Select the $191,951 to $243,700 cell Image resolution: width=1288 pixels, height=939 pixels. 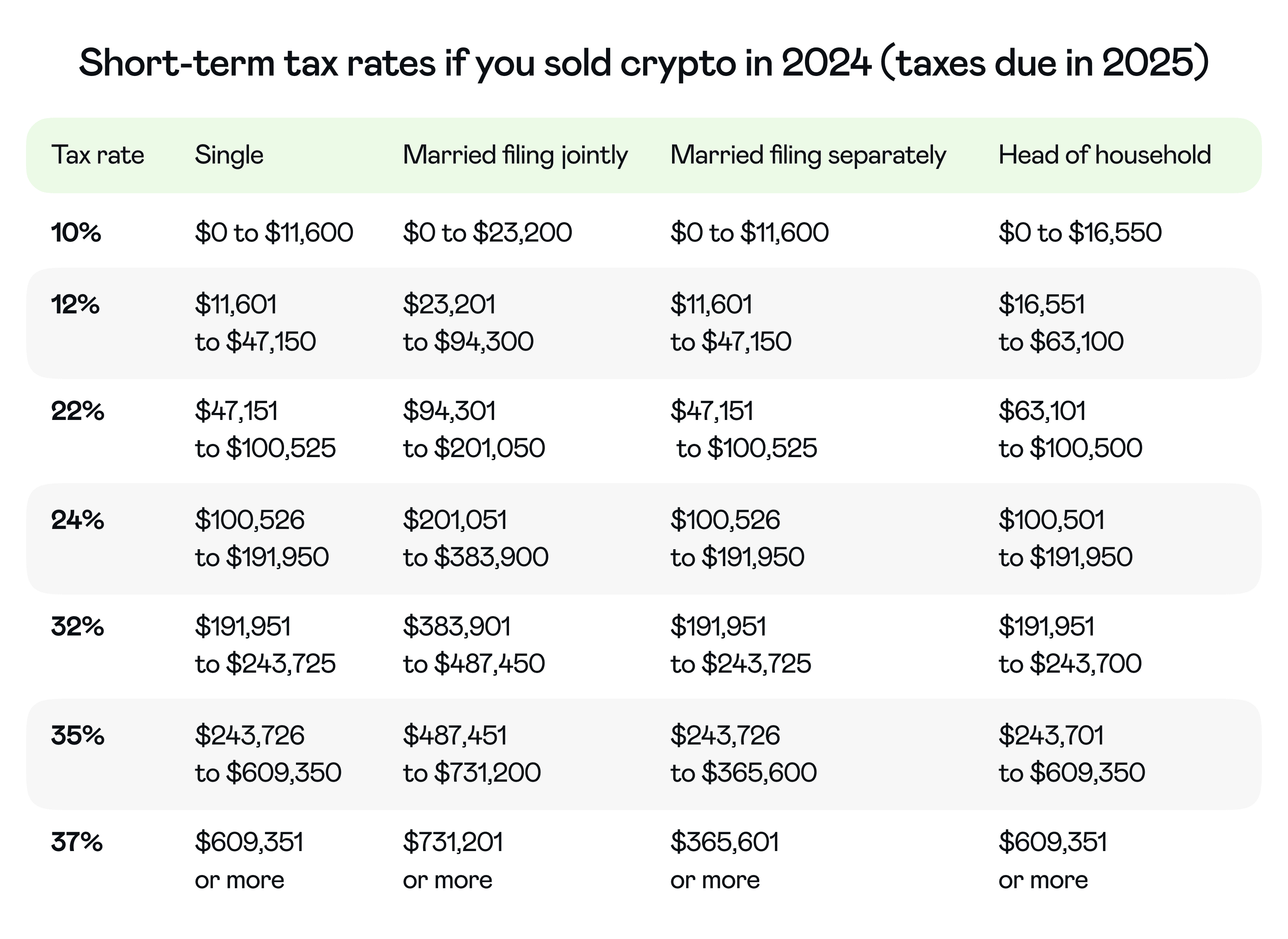[1069, 645]
